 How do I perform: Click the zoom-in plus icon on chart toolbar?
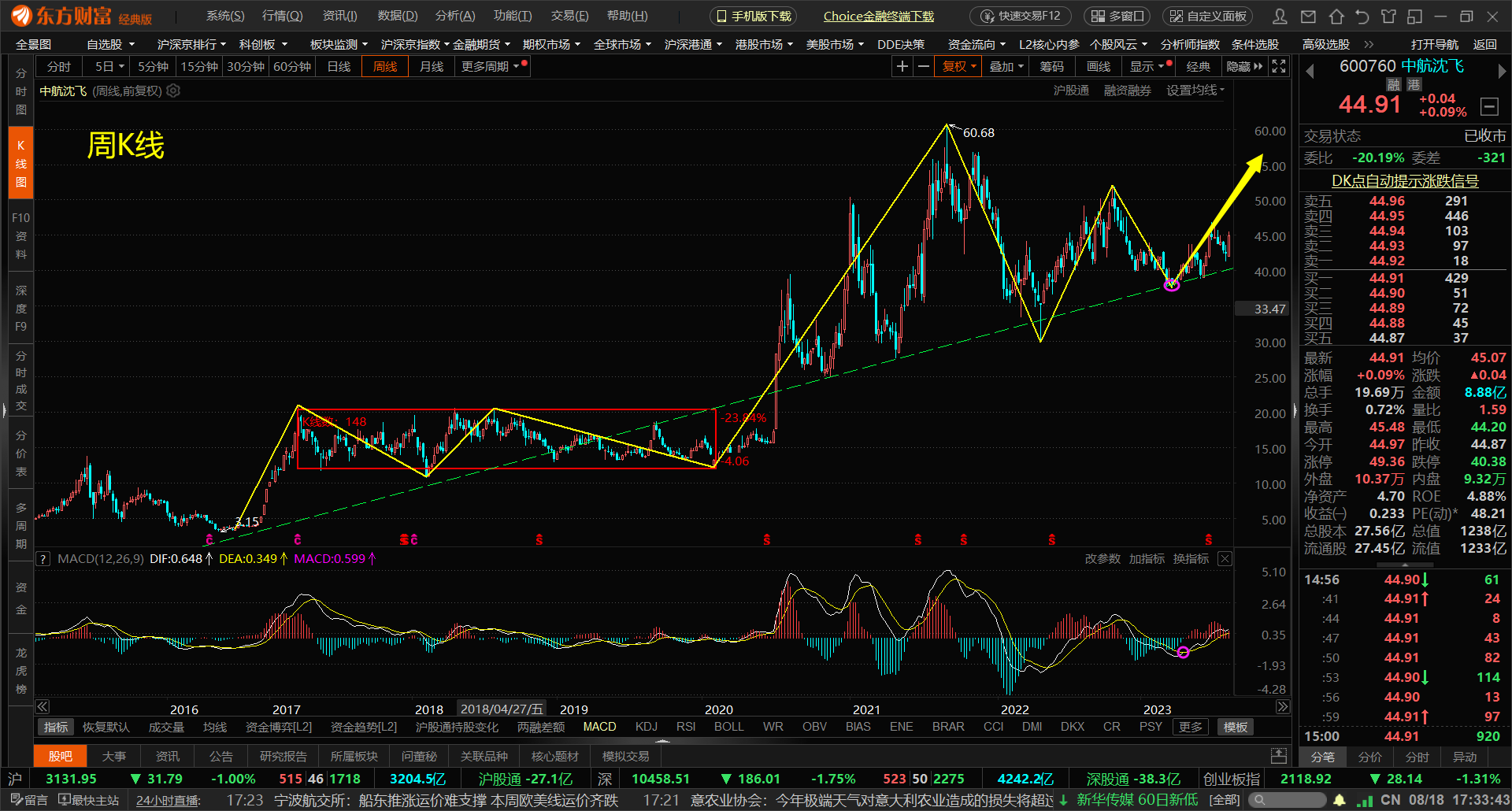902,67
